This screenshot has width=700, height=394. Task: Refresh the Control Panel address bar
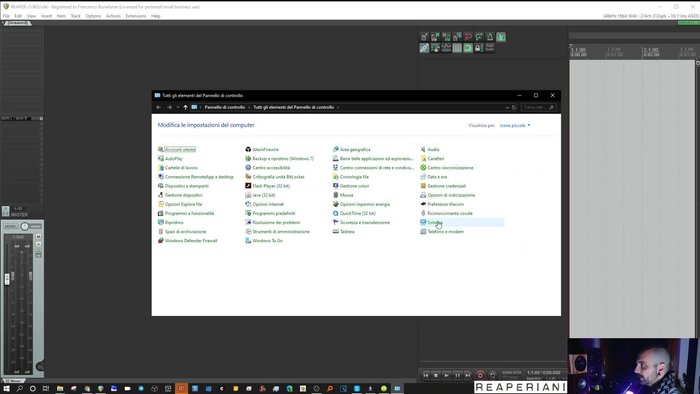pos(514,108)
